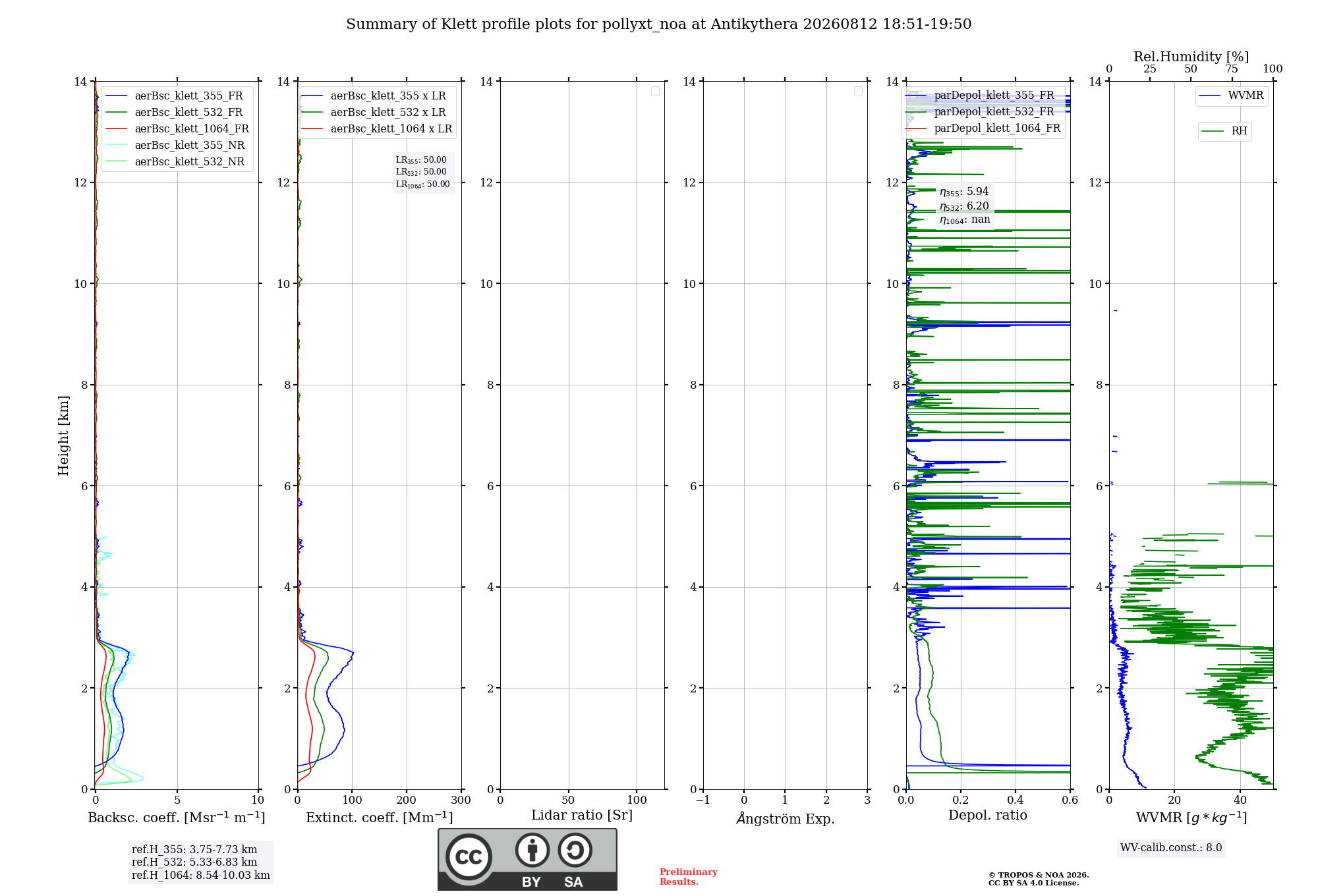Click the ref.H_1064: 8.54-10.03 km line
This screenshot has height=896, width=1318.
[x=201, y=876]
